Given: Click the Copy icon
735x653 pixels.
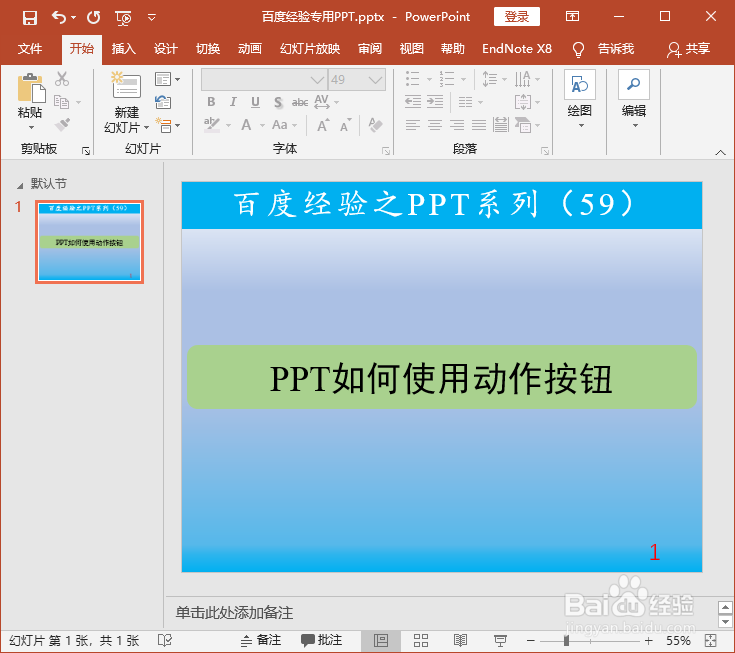Looking at the screenshot, I should (61, 102).
